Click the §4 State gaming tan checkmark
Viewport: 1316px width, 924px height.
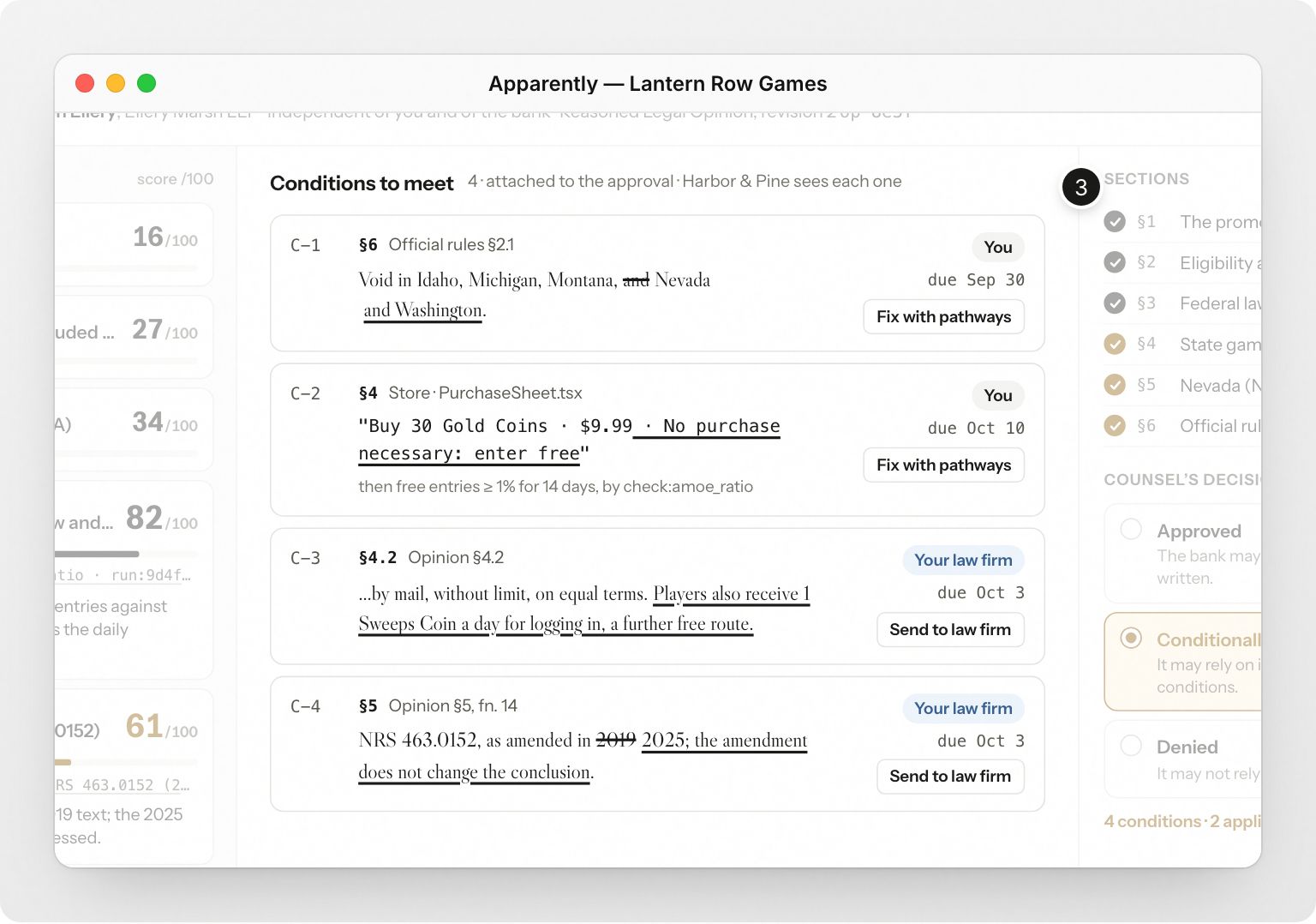coord(1115,344)
